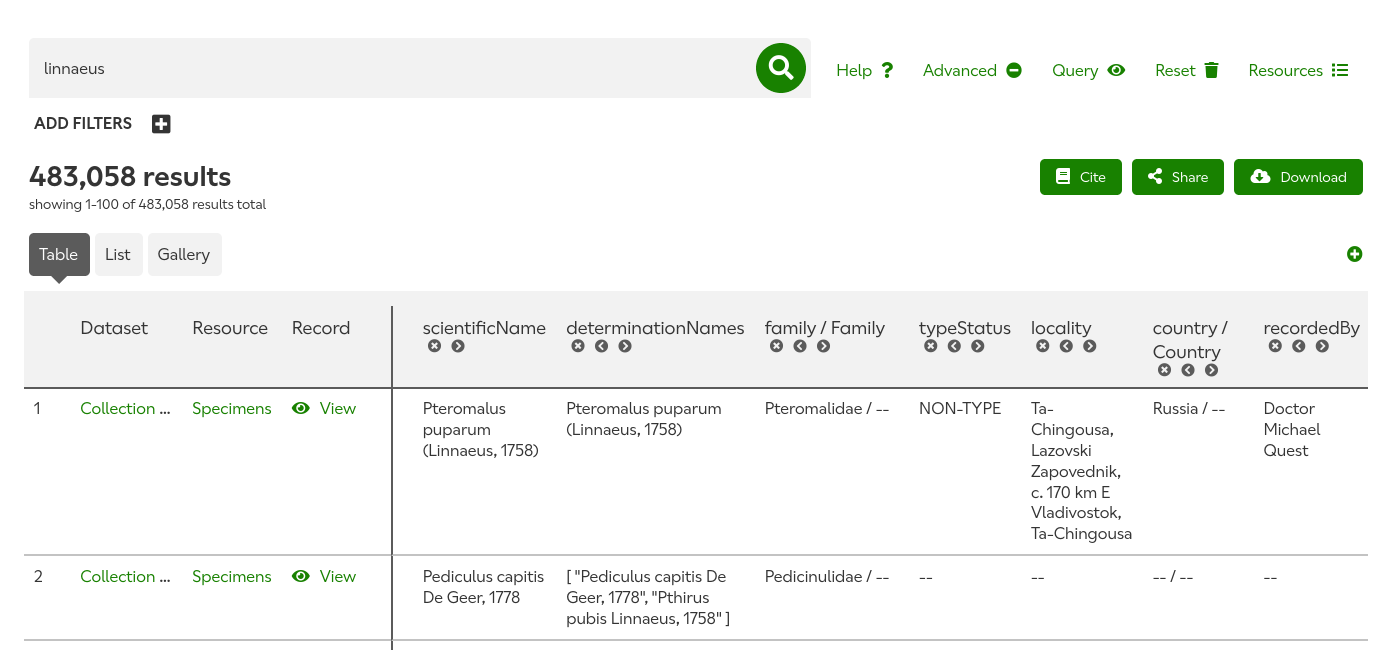The height and width of the screenshot is (650, 1381).
Task: Click the 483,058 results heading
Action: point(130,177)
